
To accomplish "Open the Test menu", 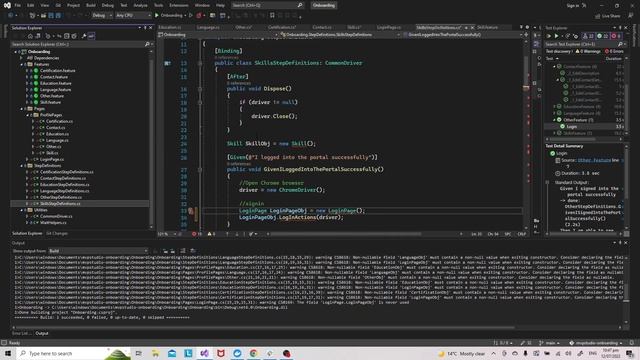I will tap(124, 5).
